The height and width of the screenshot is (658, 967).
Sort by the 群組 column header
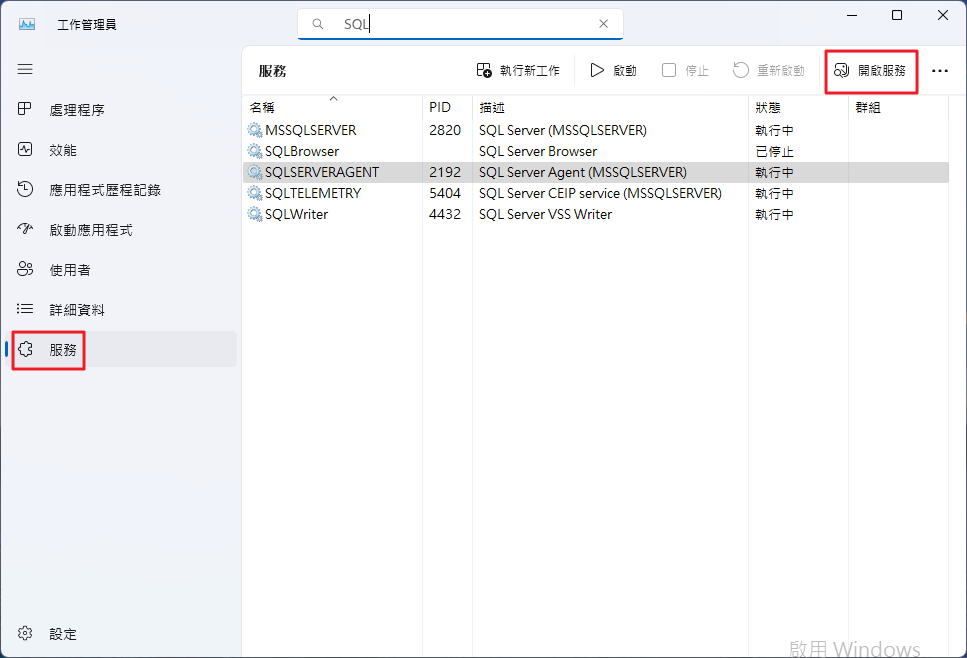pos(898,107)
